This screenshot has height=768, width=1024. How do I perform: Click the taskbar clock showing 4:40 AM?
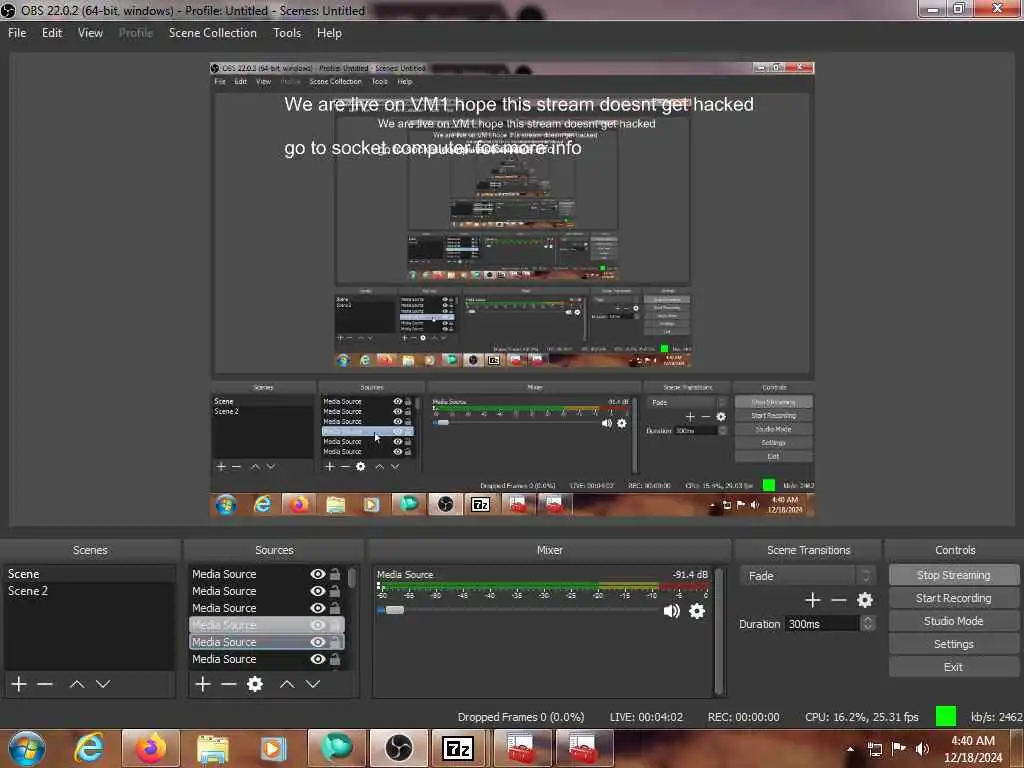tap(973, 749)
